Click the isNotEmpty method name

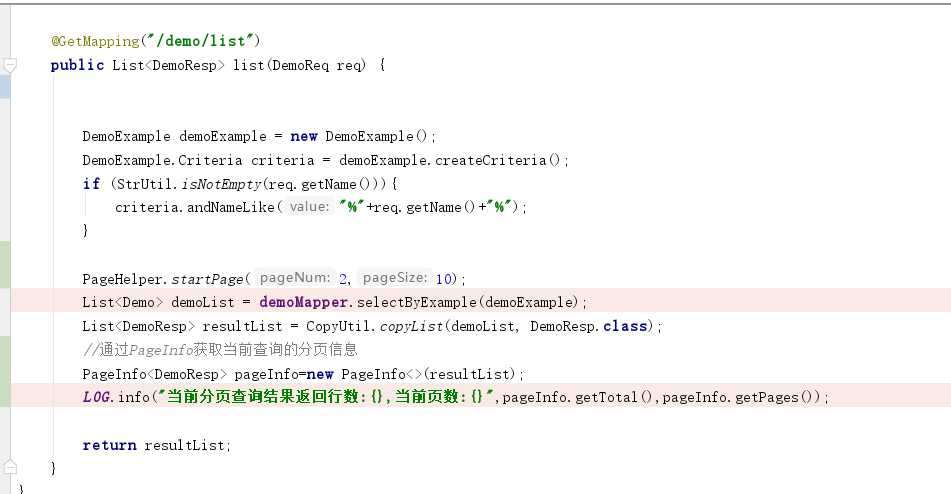tap(219, 184)
